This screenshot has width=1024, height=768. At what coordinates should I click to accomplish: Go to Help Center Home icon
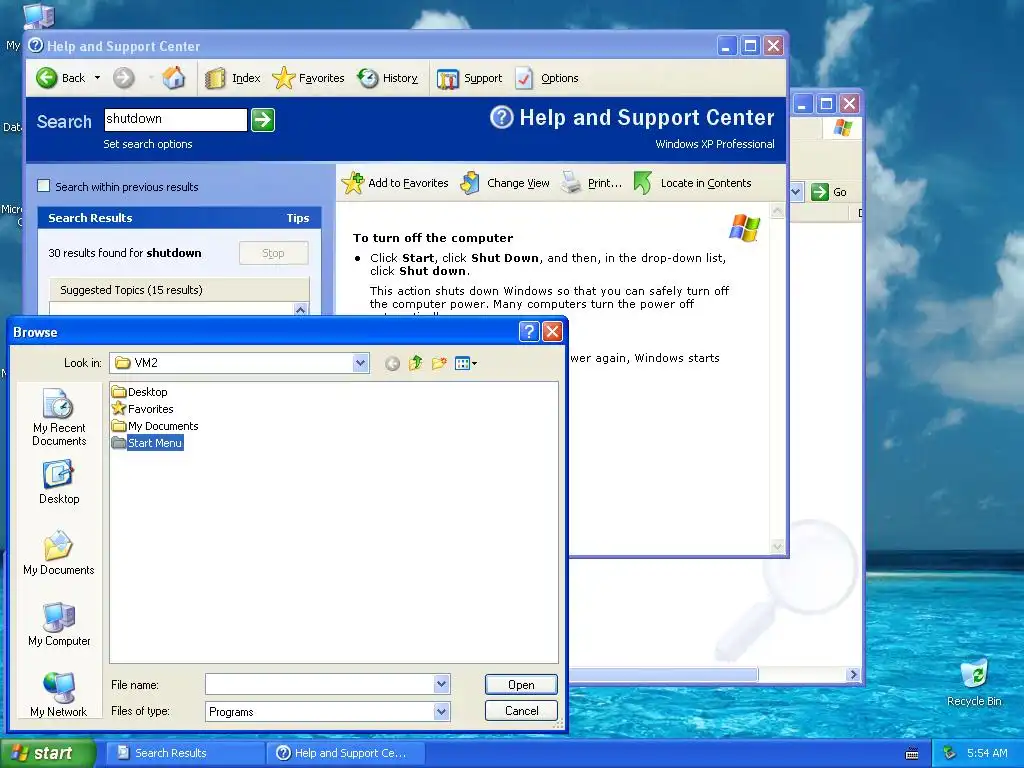point(174,78)
